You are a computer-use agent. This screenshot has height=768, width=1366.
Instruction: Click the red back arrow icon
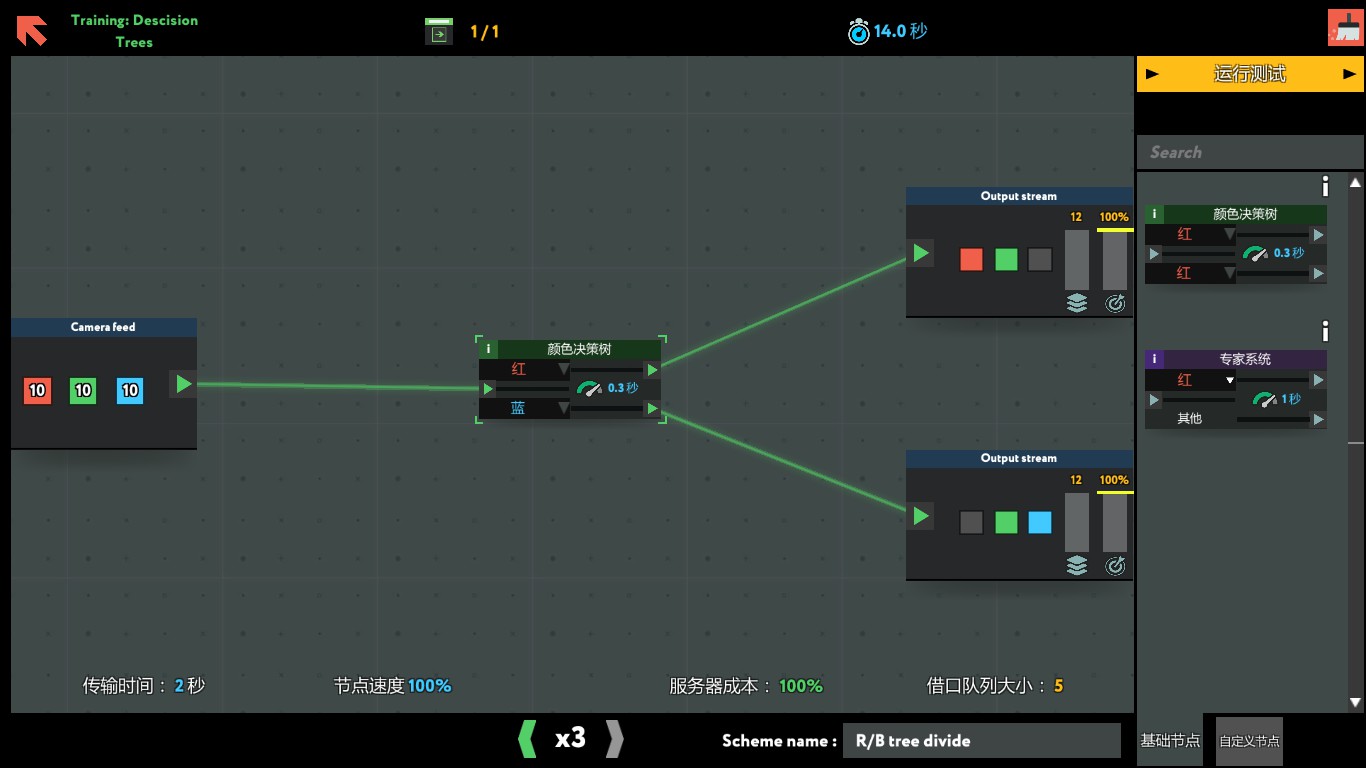point(31,30)
